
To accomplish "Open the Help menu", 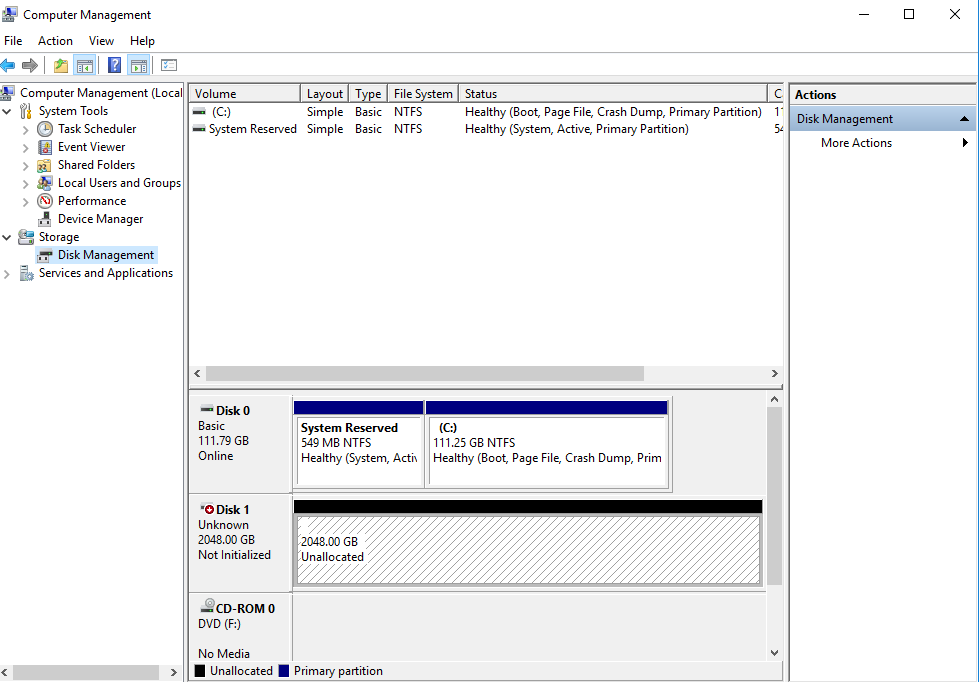I will point(142,41).
